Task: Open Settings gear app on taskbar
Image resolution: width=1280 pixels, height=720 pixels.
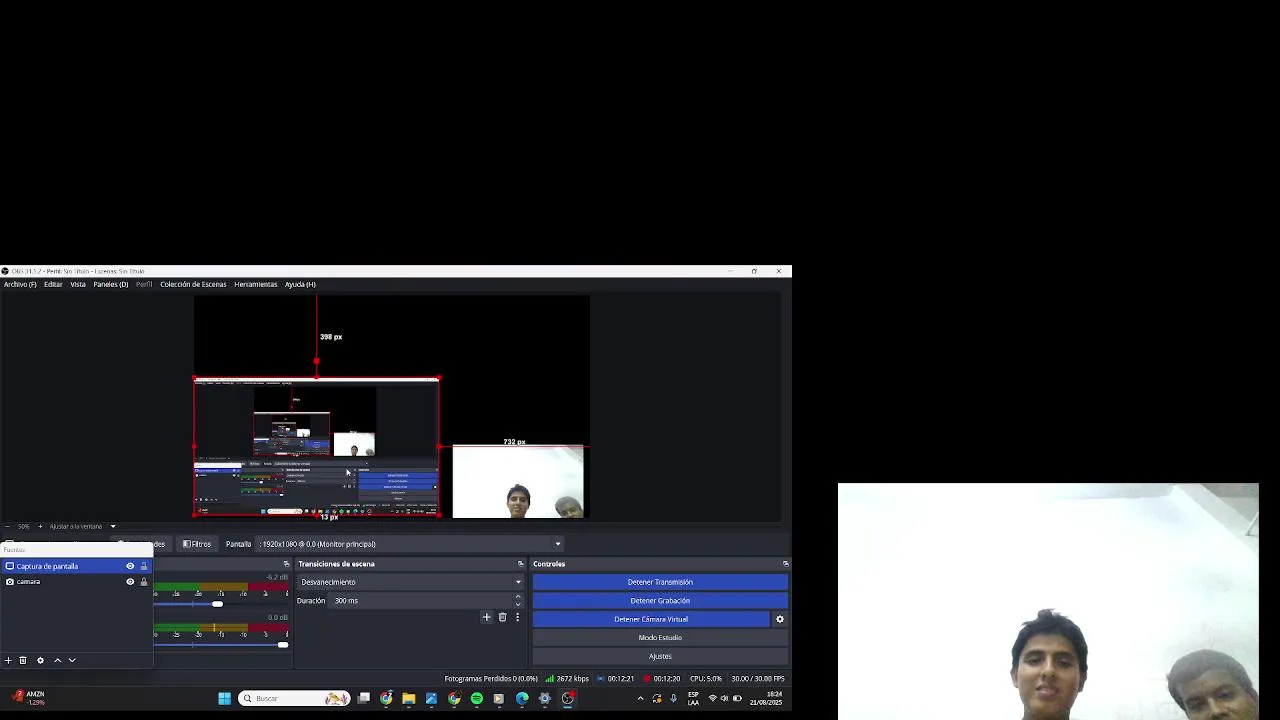Action: click(545, 698)
